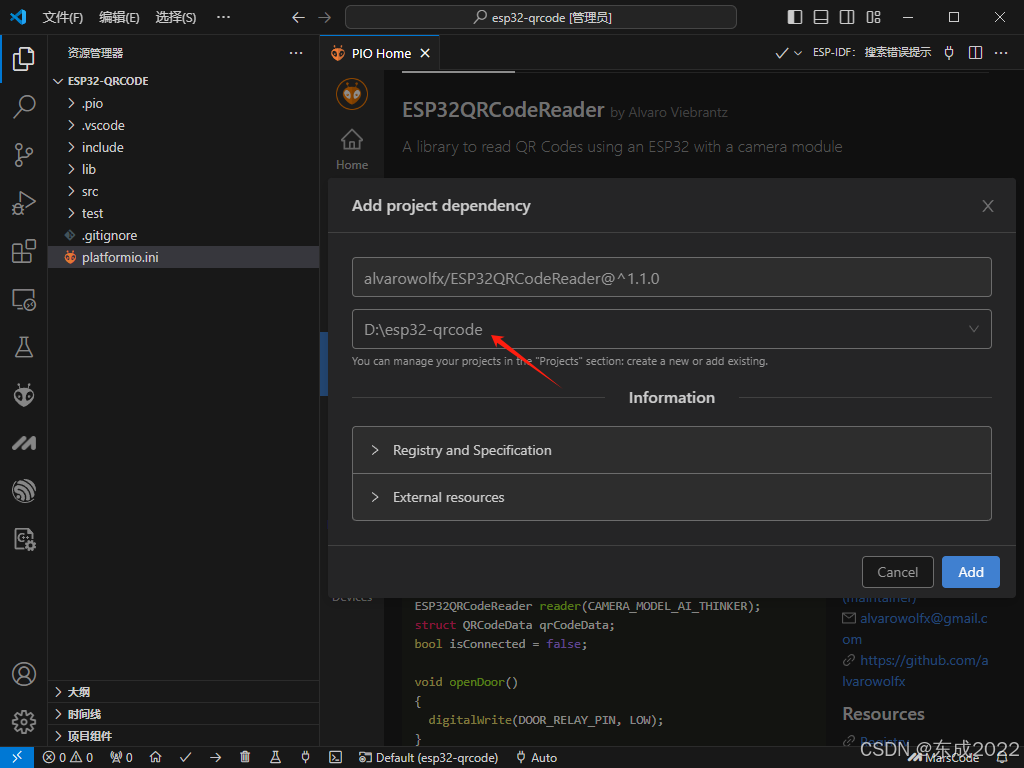
Task: Click the PlatformIO Test flask in status bar
Action: click(275, 757)
